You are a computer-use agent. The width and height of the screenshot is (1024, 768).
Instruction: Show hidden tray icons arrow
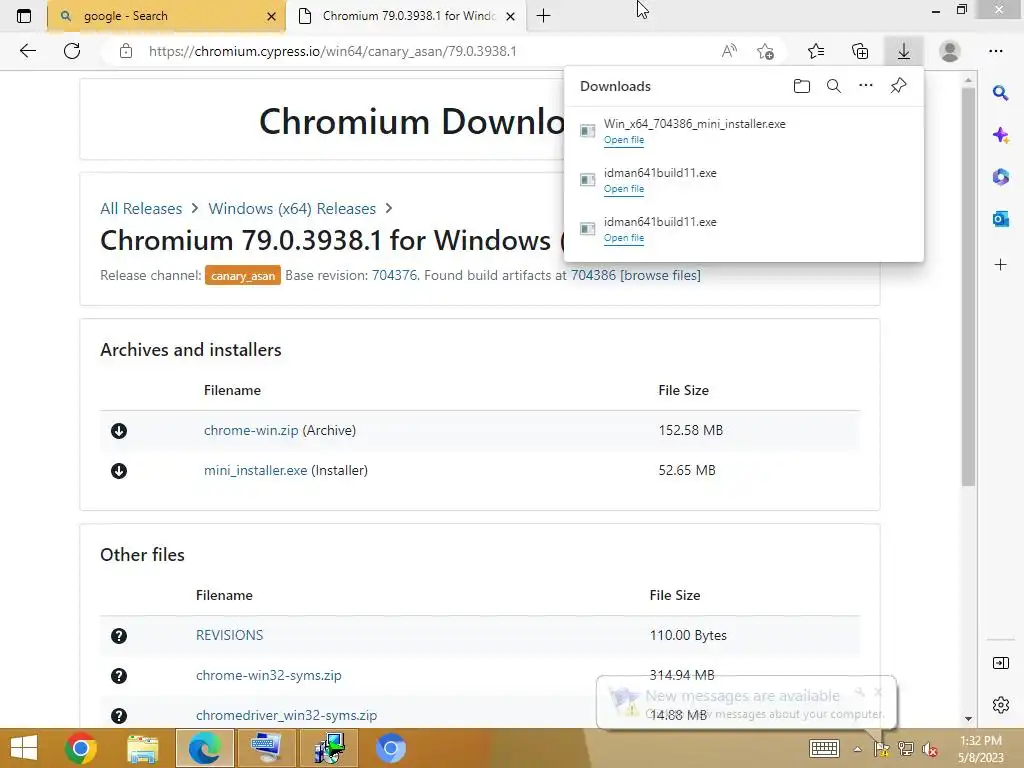857,749
